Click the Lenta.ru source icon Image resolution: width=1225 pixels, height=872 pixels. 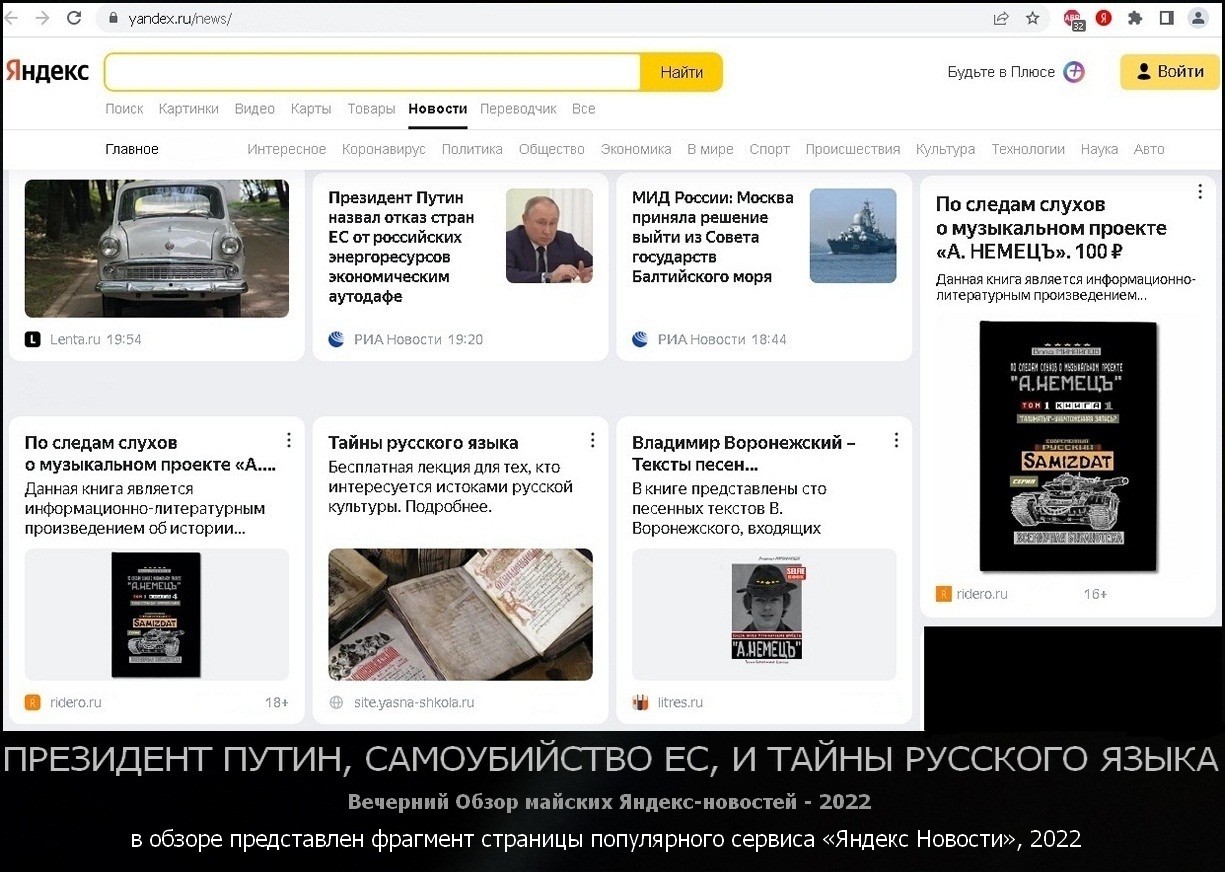click(x=33, y=340)
